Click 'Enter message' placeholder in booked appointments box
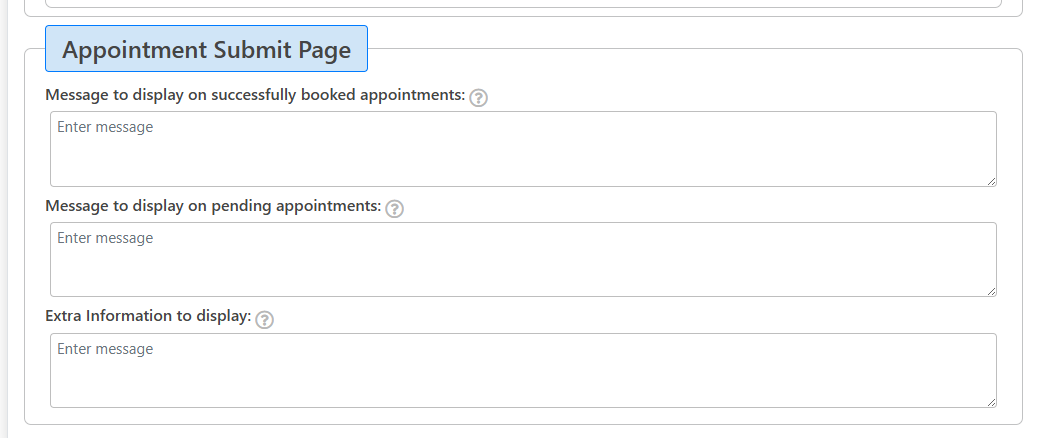Image resolution: width=1037 pixels, height=438 pixels. point(105,127)
